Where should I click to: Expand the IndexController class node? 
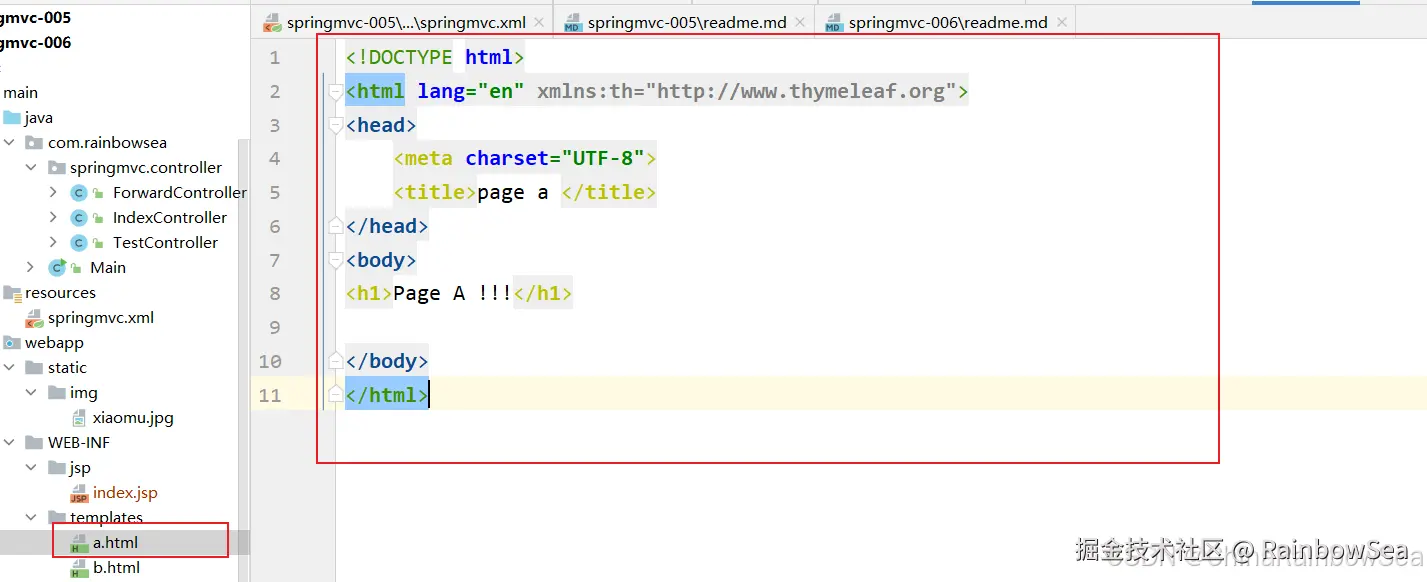53,217
